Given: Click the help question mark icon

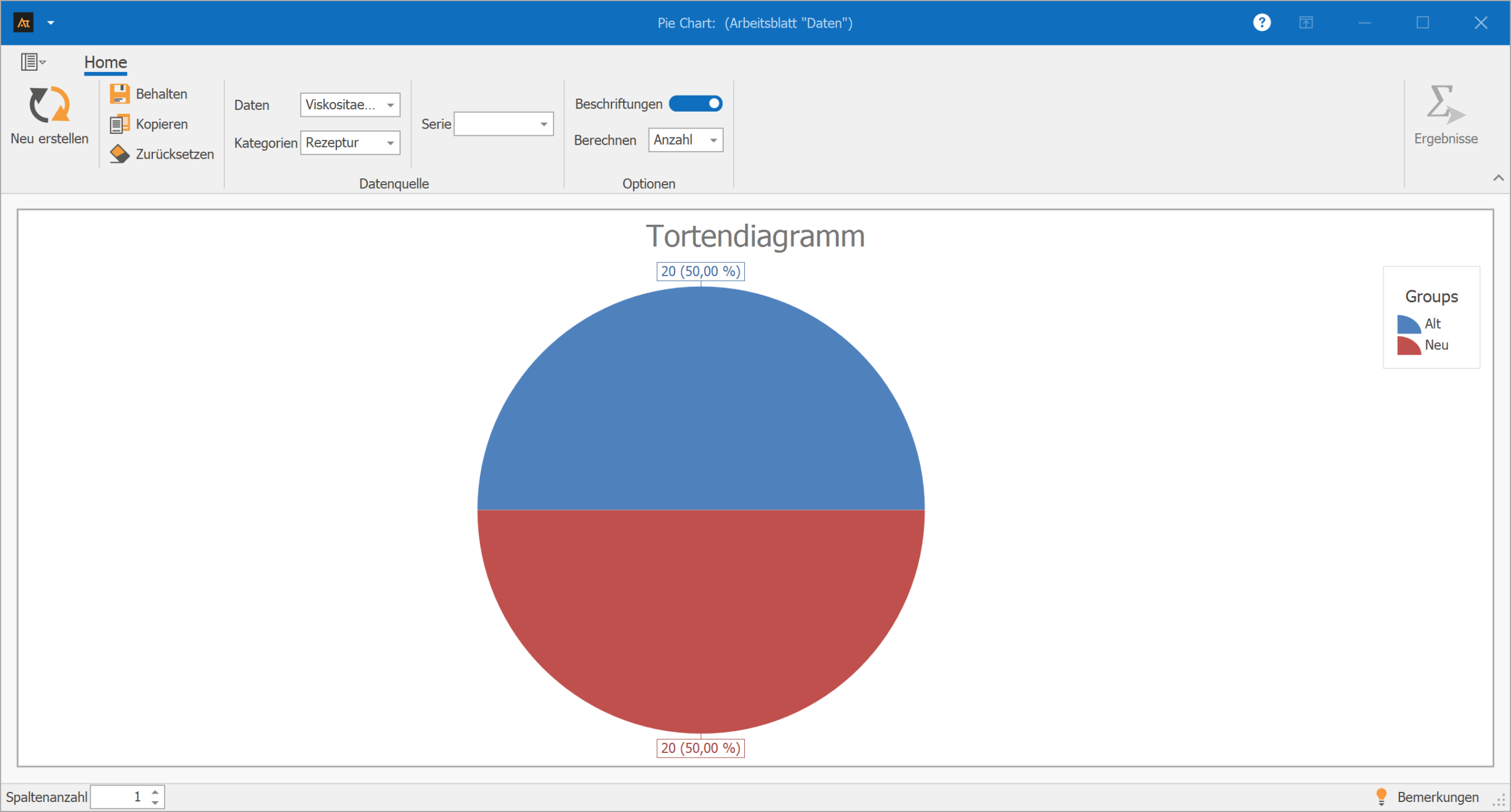Looking at the screenshot, I should point(1261,23).
